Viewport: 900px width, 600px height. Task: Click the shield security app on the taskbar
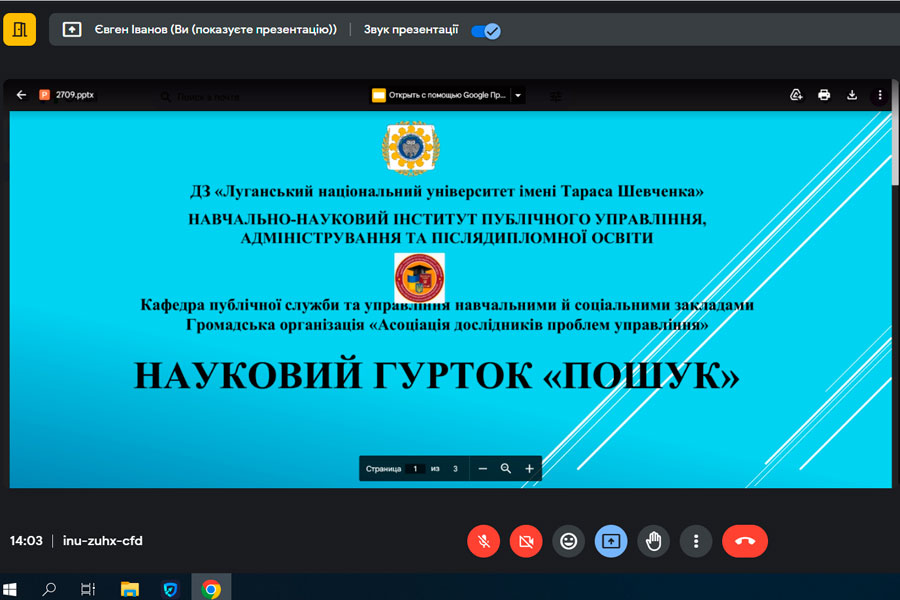pos(170,589)
